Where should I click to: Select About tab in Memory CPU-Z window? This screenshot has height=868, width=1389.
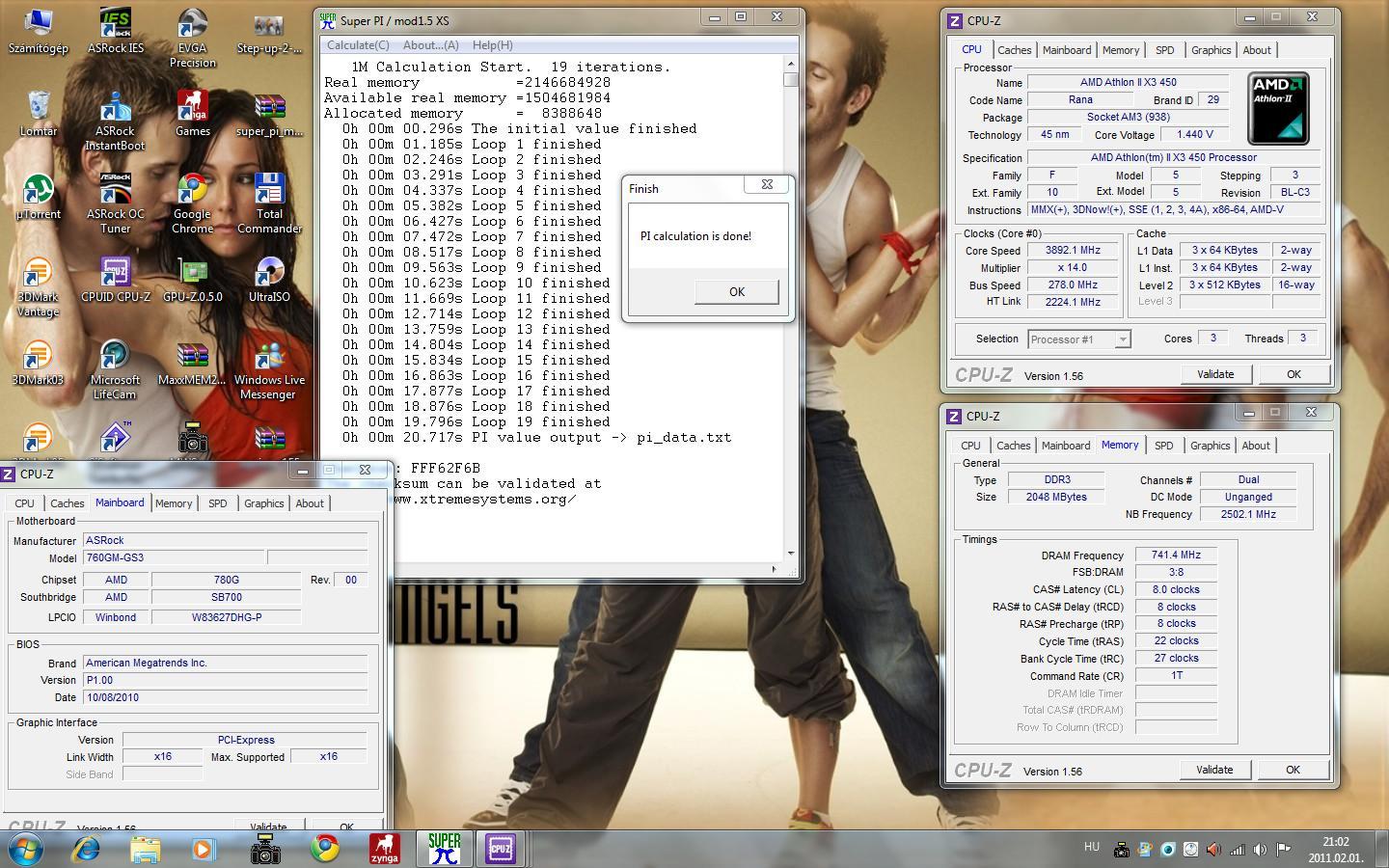[x=1256, y=446]
